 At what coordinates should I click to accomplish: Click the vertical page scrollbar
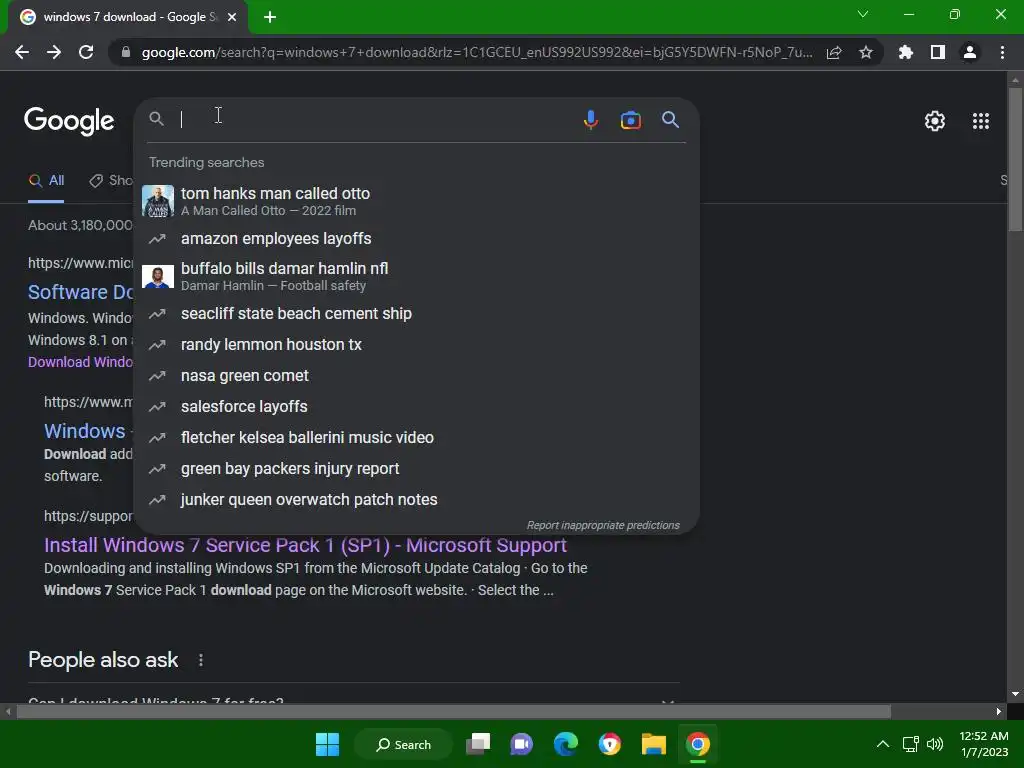coord(1015,159)
